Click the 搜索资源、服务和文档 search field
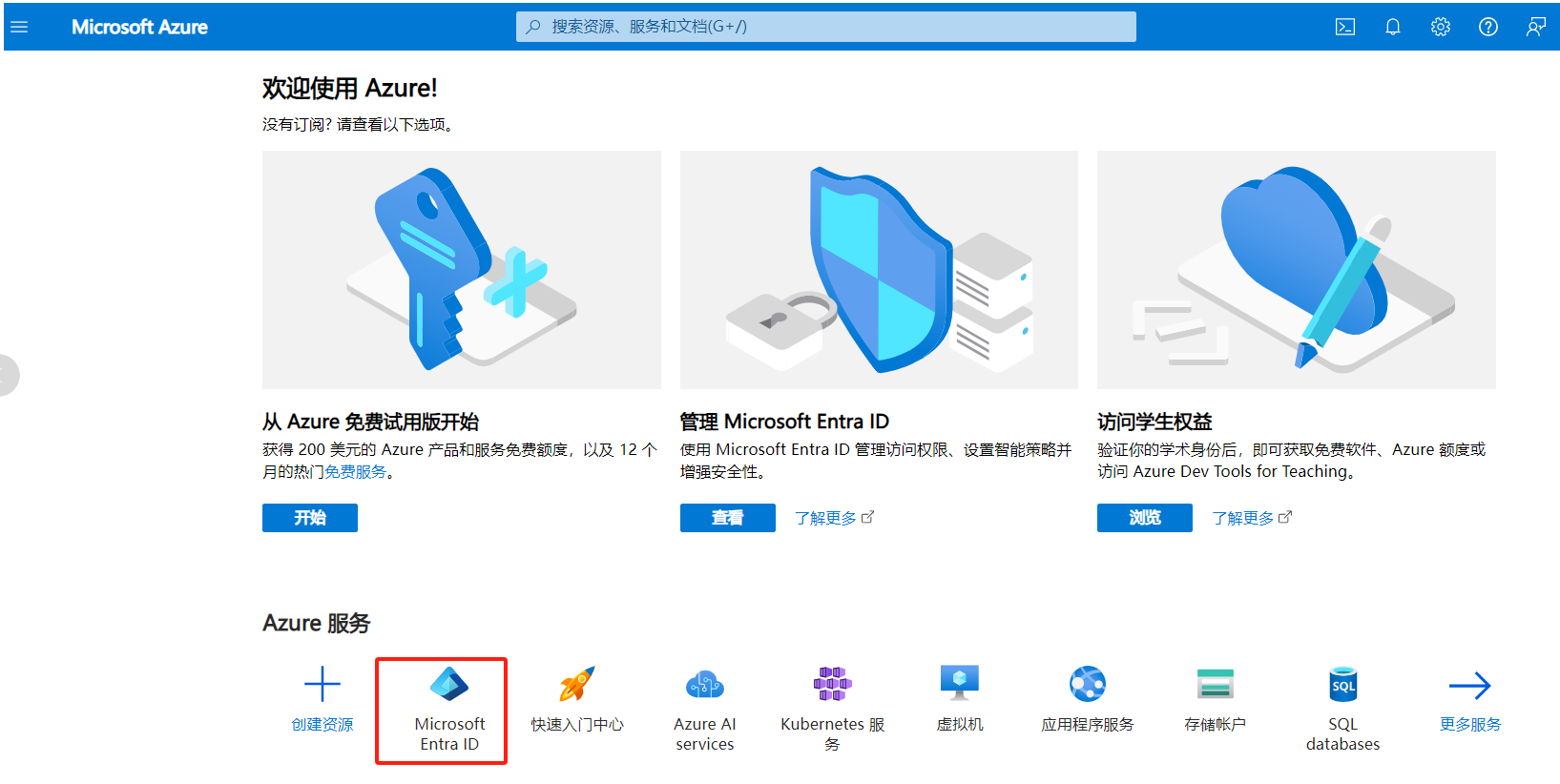The width and height of the screenshot is (1560, 784). pyautogui.click(x=826, y=27)
